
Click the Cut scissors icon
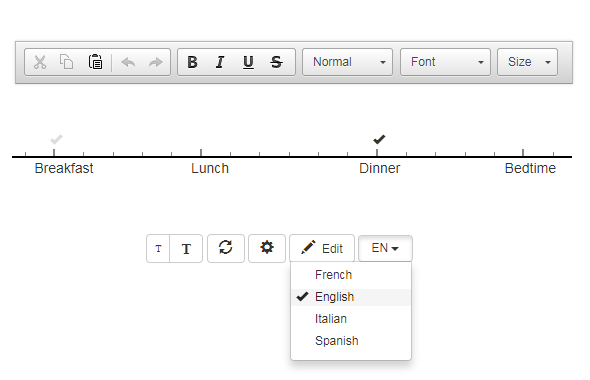tap(40, 62)
